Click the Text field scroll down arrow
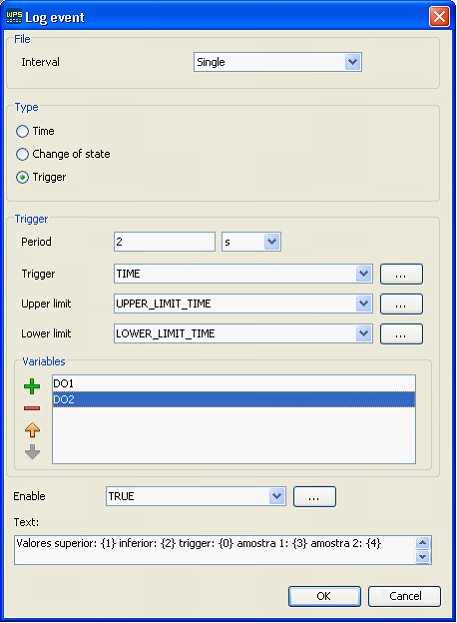 (422, 557)
